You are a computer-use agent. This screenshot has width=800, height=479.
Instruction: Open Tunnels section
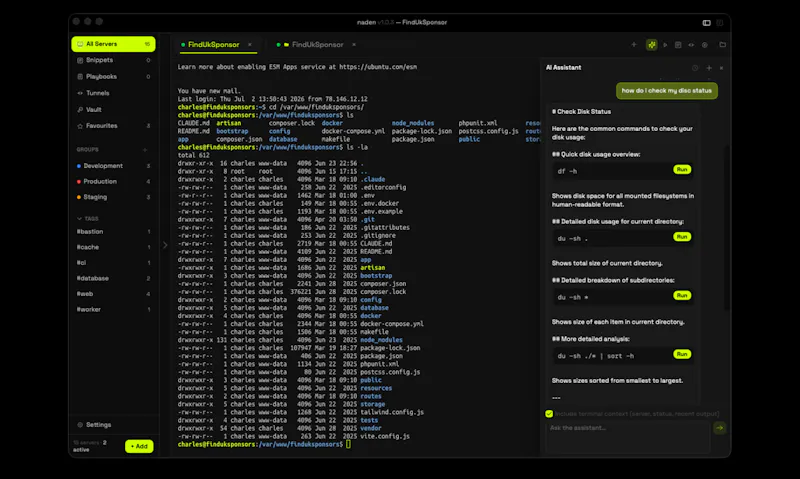click(x=113, y=93)
